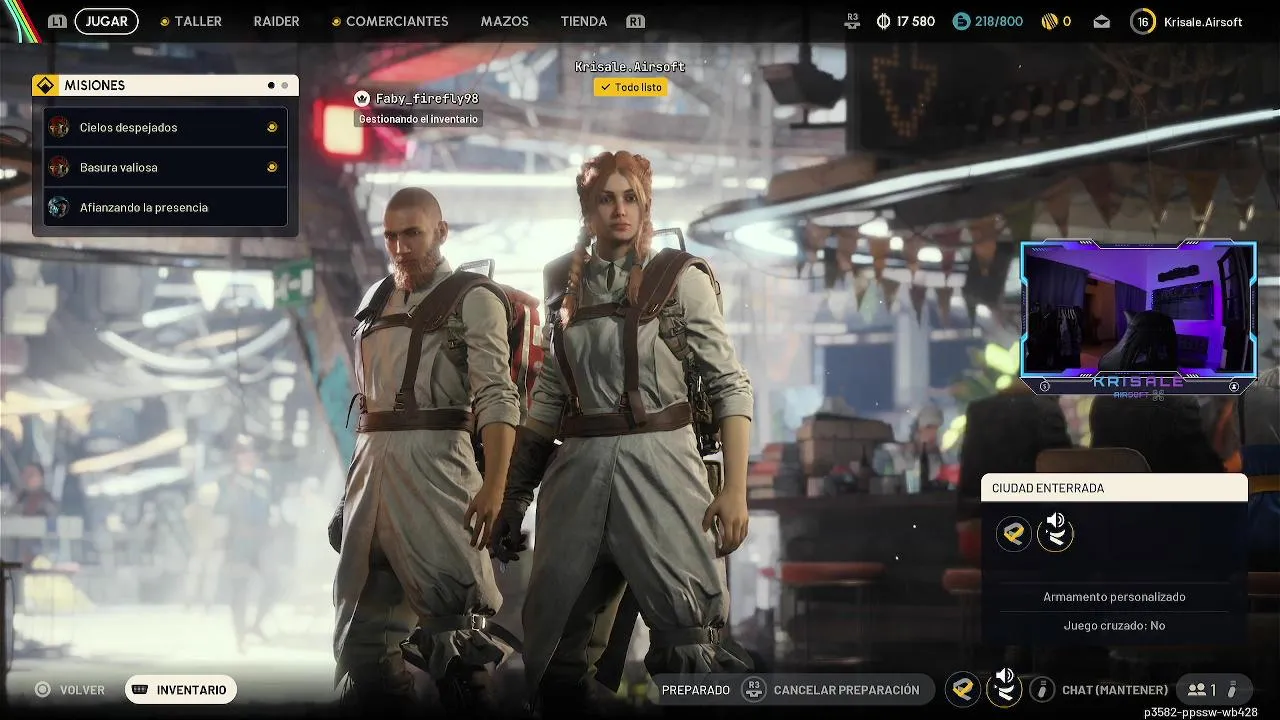Screen dimensions: 1280x720
Task: Open the Krisale.Airsoft profile name in top bar
Action: (1203, 21)
